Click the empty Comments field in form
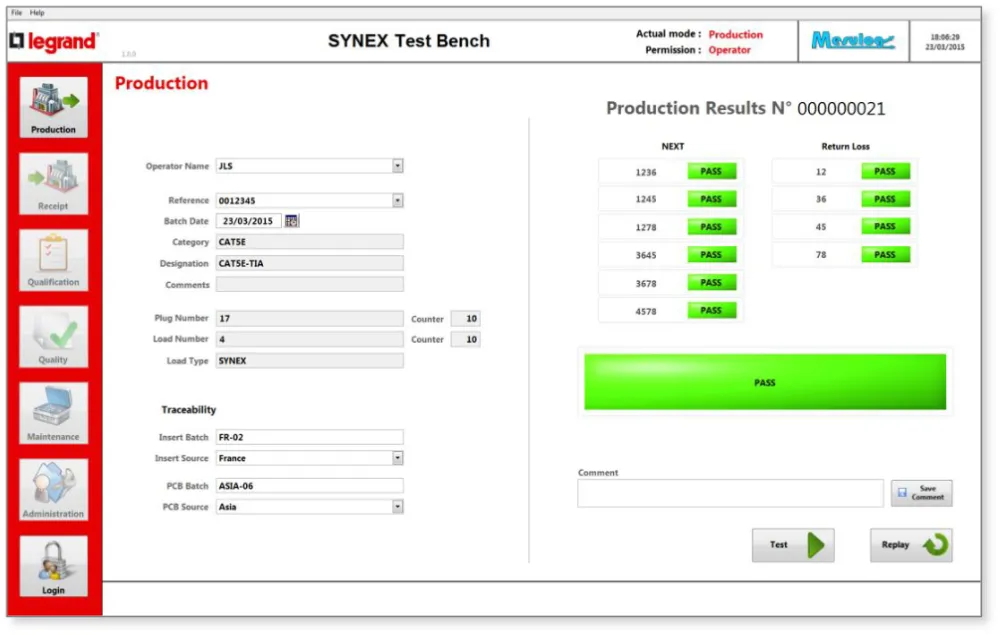The height and width of the screenshot is (635, 1000). coord(309,284)
